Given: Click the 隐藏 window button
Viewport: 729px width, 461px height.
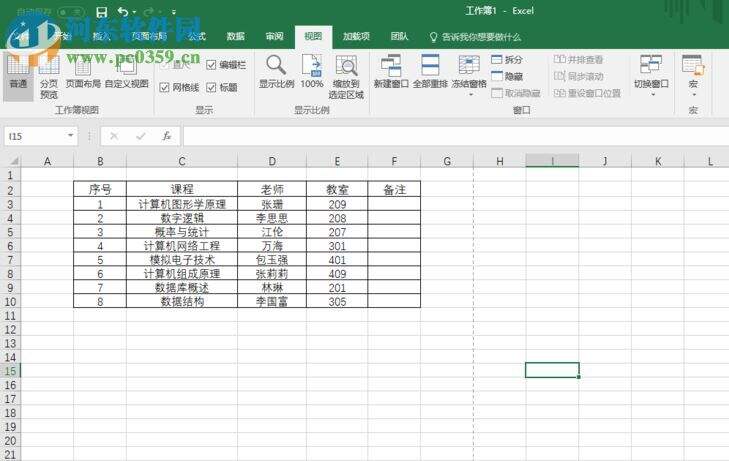Looking at the screenshot, I should pyautogui.click(x=507, y=76).
